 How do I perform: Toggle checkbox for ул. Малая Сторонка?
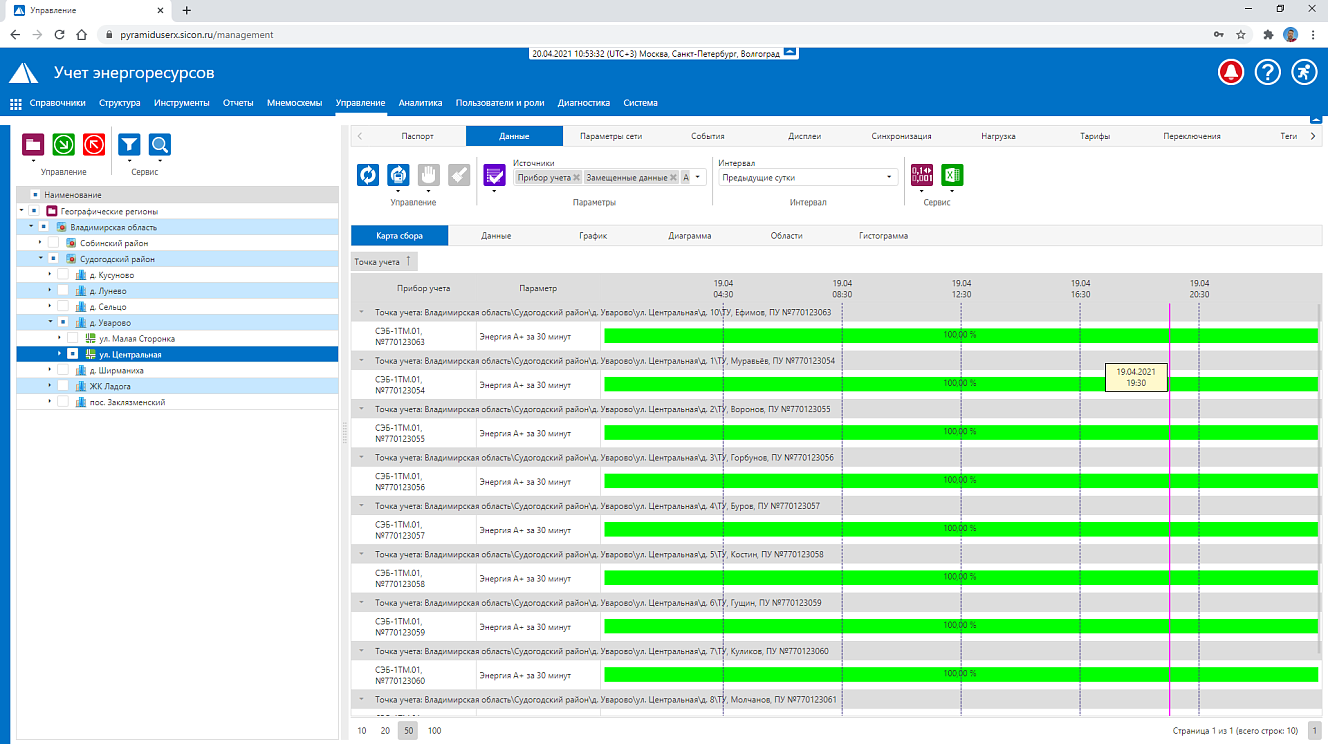[73, 338]
